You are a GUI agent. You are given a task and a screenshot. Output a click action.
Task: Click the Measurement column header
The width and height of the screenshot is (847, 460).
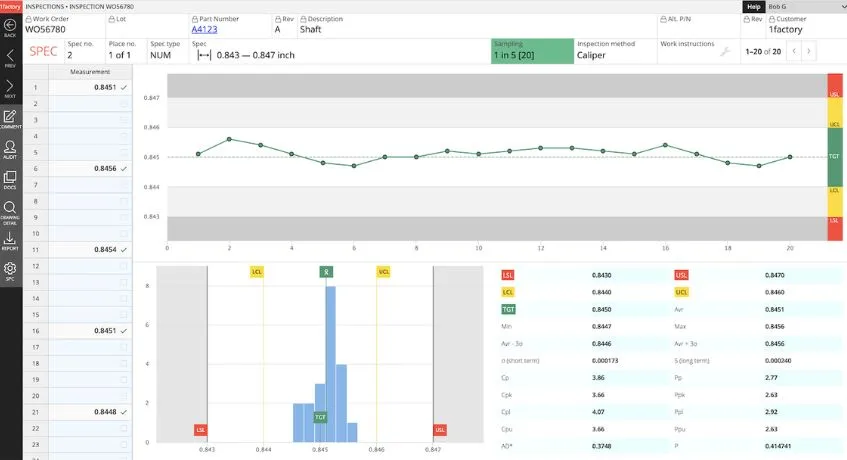[x=90, y=72]
